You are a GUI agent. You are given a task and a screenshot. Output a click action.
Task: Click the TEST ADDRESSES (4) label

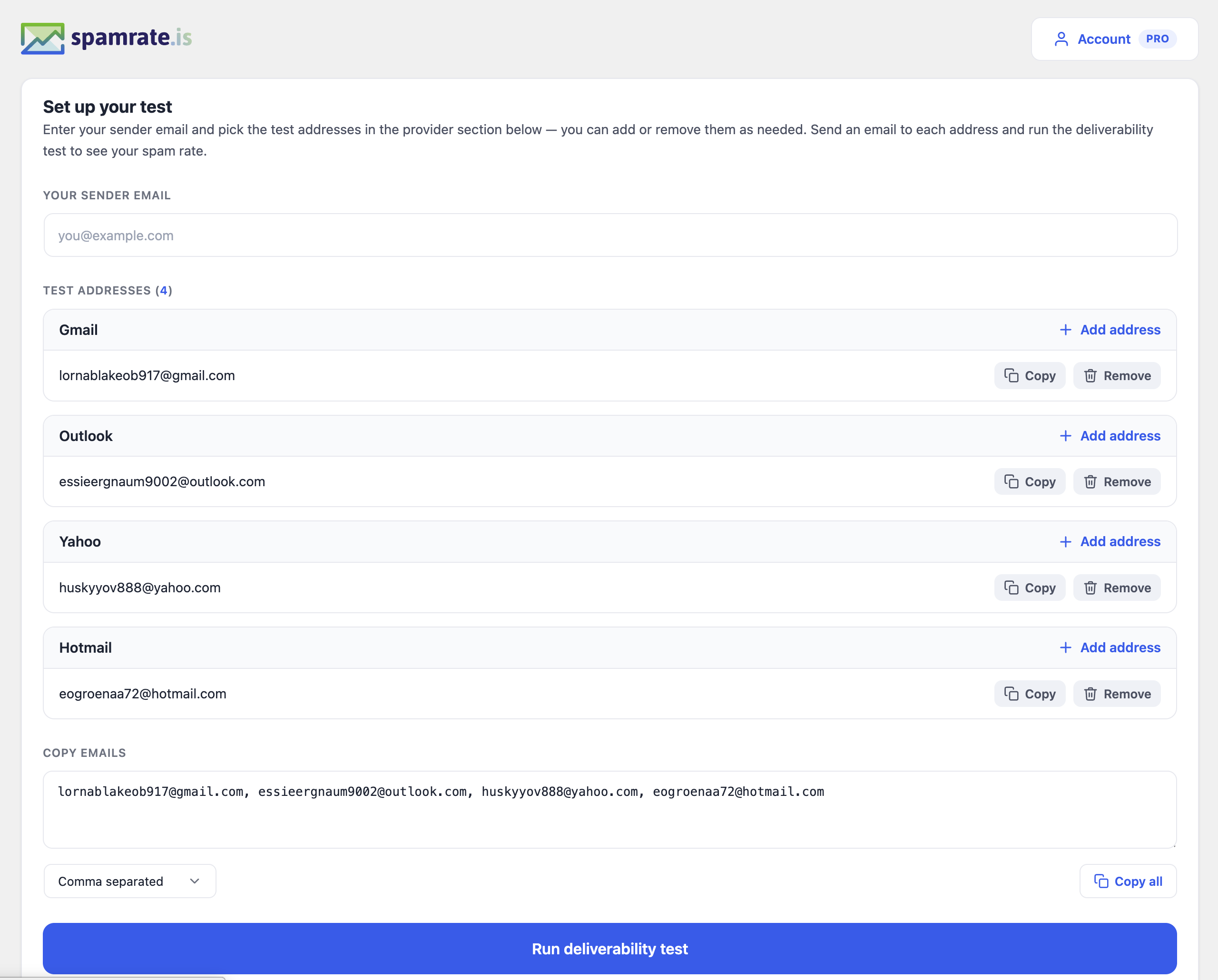[108, 290]
